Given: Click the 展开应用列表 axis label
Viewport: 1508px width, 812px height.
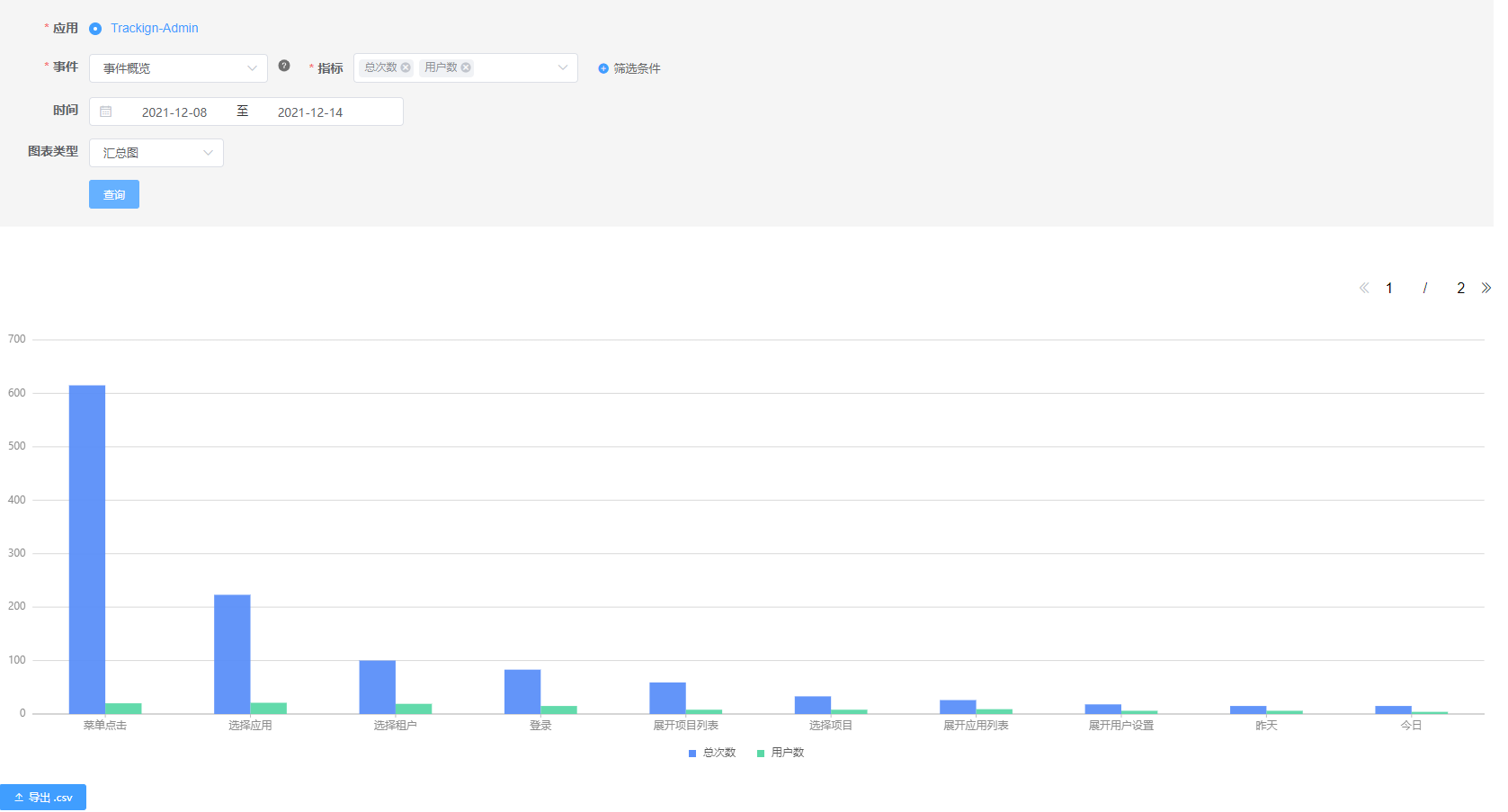Looking at the screenshot, I should click(x=976, y=726).
